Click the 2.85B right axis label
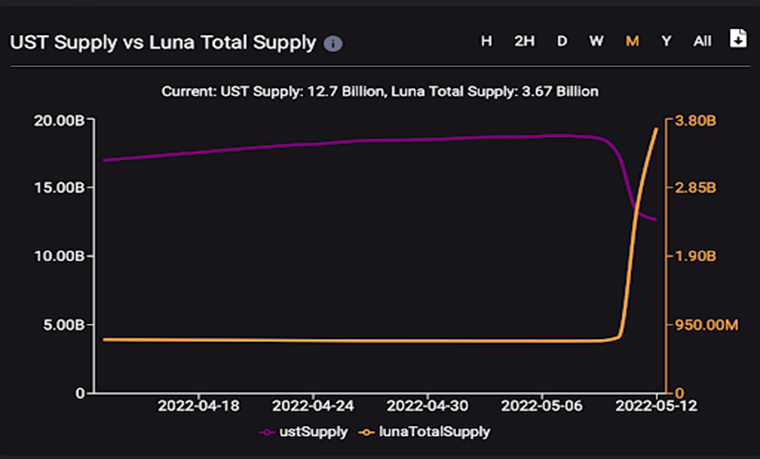The image size is (760, 459). 695,188
